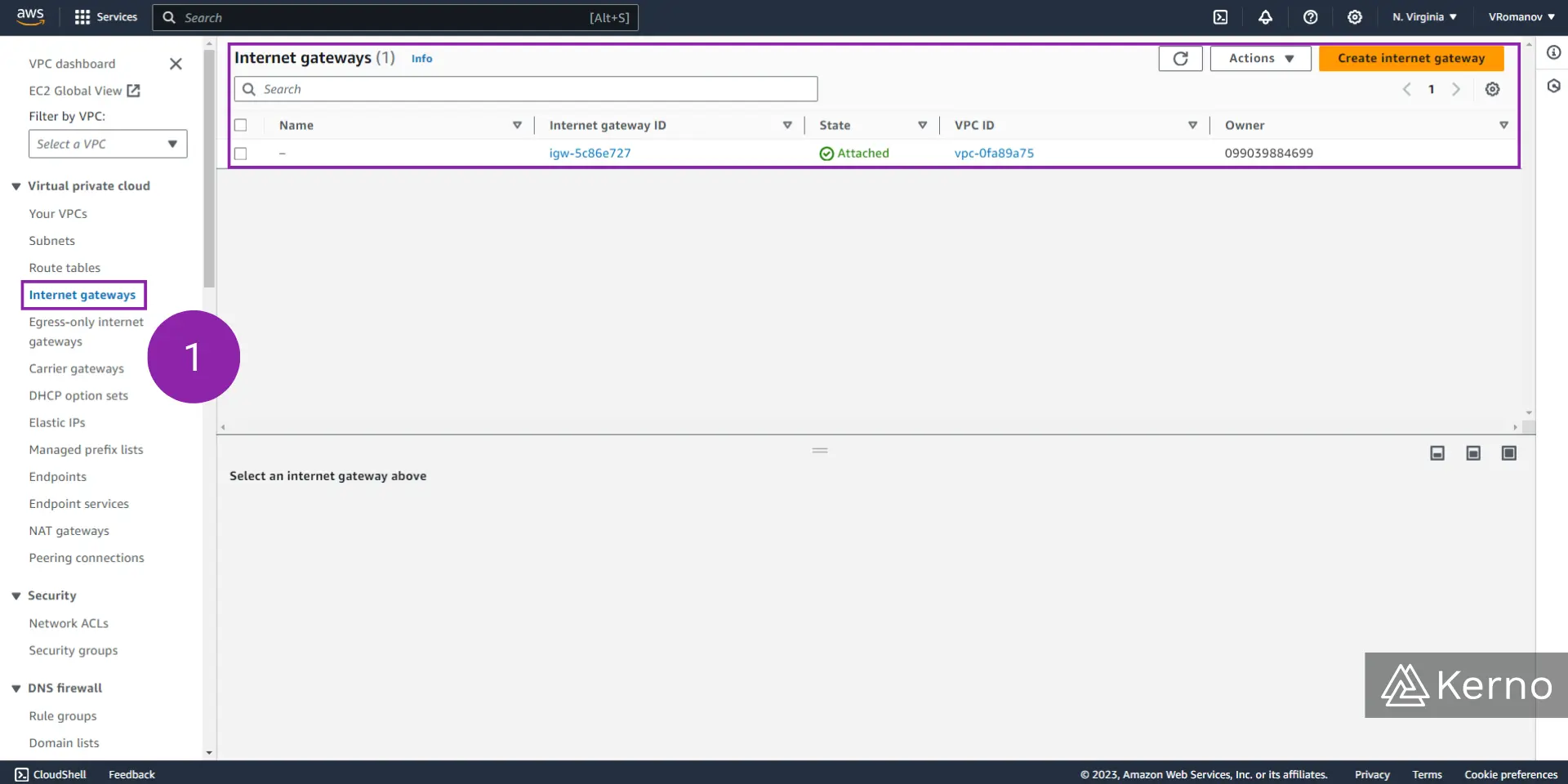Refresh the Internet gateways list

(1180, 58)
